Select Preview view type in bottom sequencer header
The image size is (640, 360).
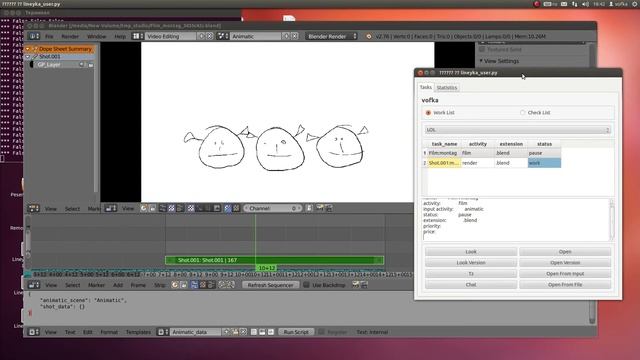pos(203,285)
